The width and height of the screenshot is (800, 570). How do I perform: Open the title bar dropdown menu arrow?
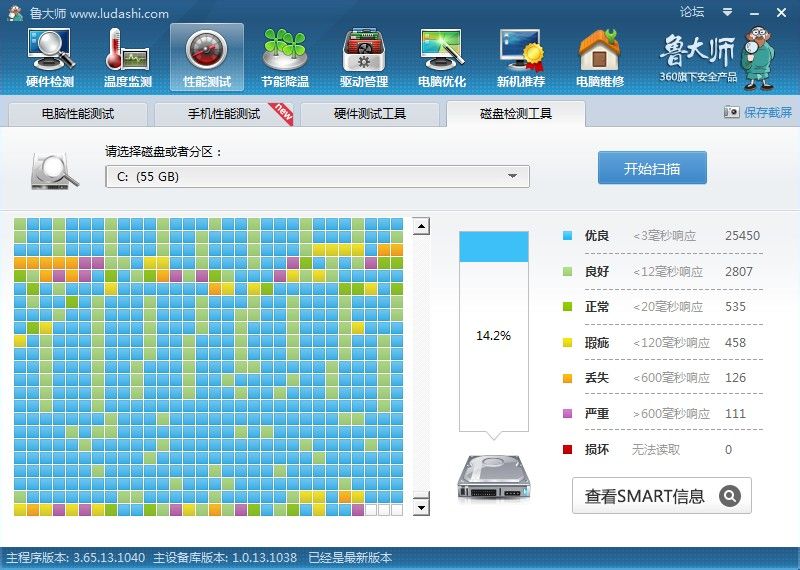pos(728,12)
